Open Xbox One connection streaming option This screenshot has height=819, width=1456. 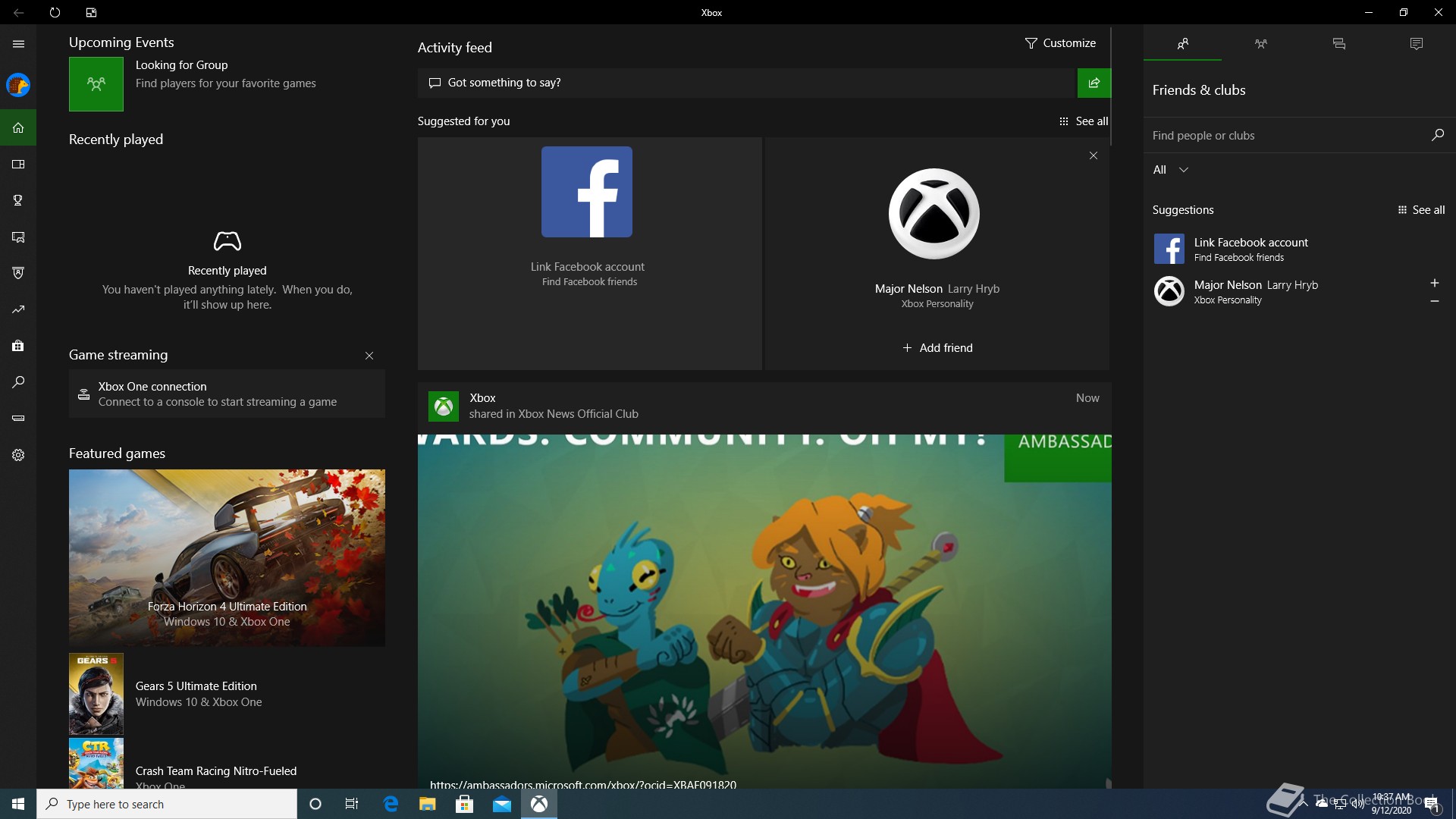(x=227, y=394)
